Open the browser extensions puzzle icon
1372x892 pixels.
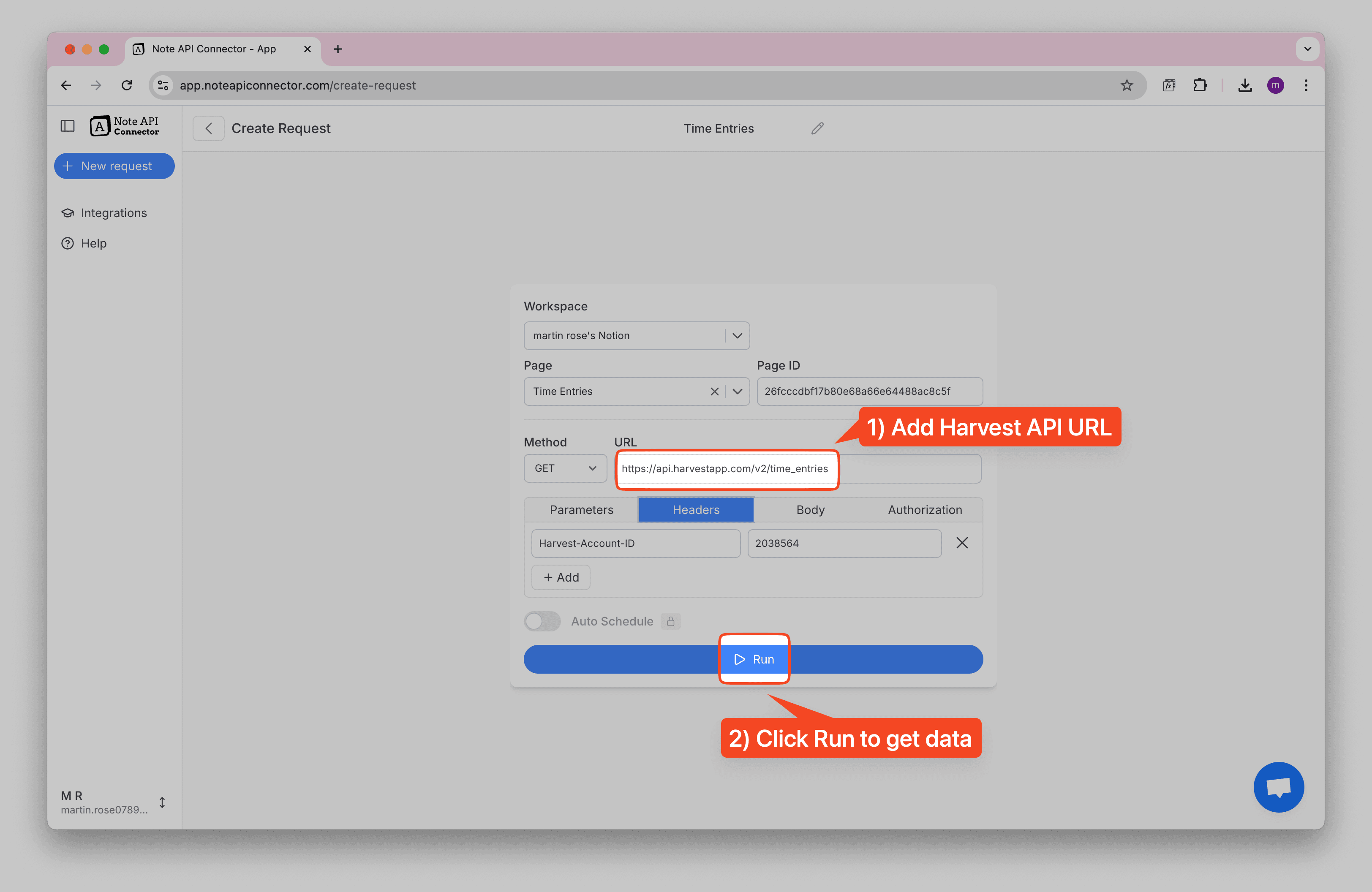click(1200, 85)
